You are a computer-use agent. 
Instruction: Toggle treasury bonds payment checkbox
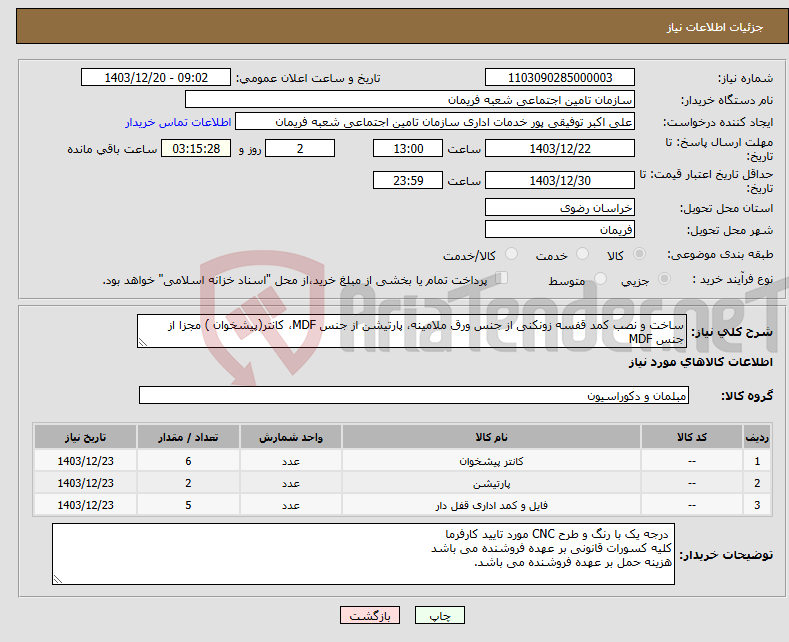502,278
